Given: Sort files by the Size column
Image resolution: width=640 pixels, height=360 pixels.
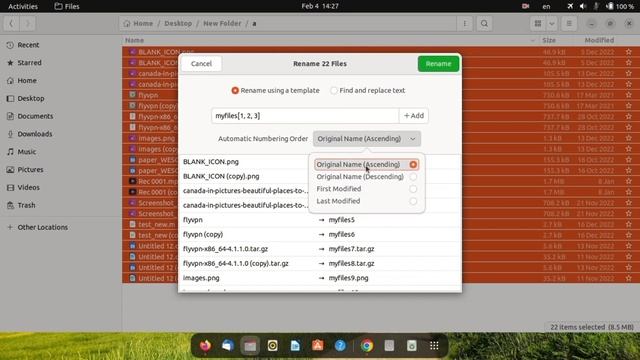Looking at the screenshot, I should [x=549, y=40].
